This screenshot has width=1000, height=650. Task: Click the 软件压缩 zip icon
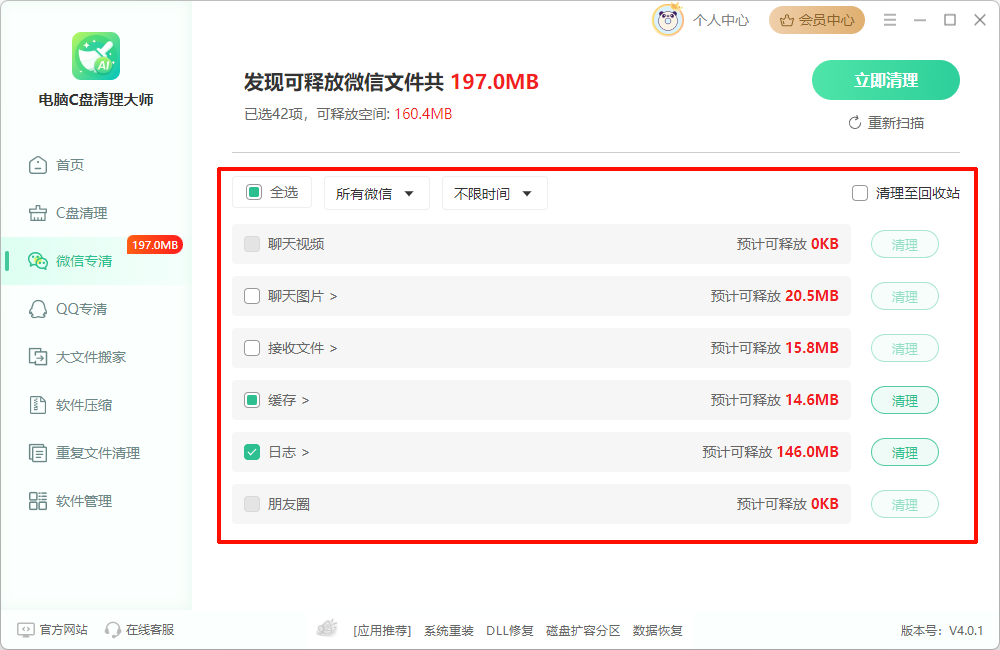point(38,405)
